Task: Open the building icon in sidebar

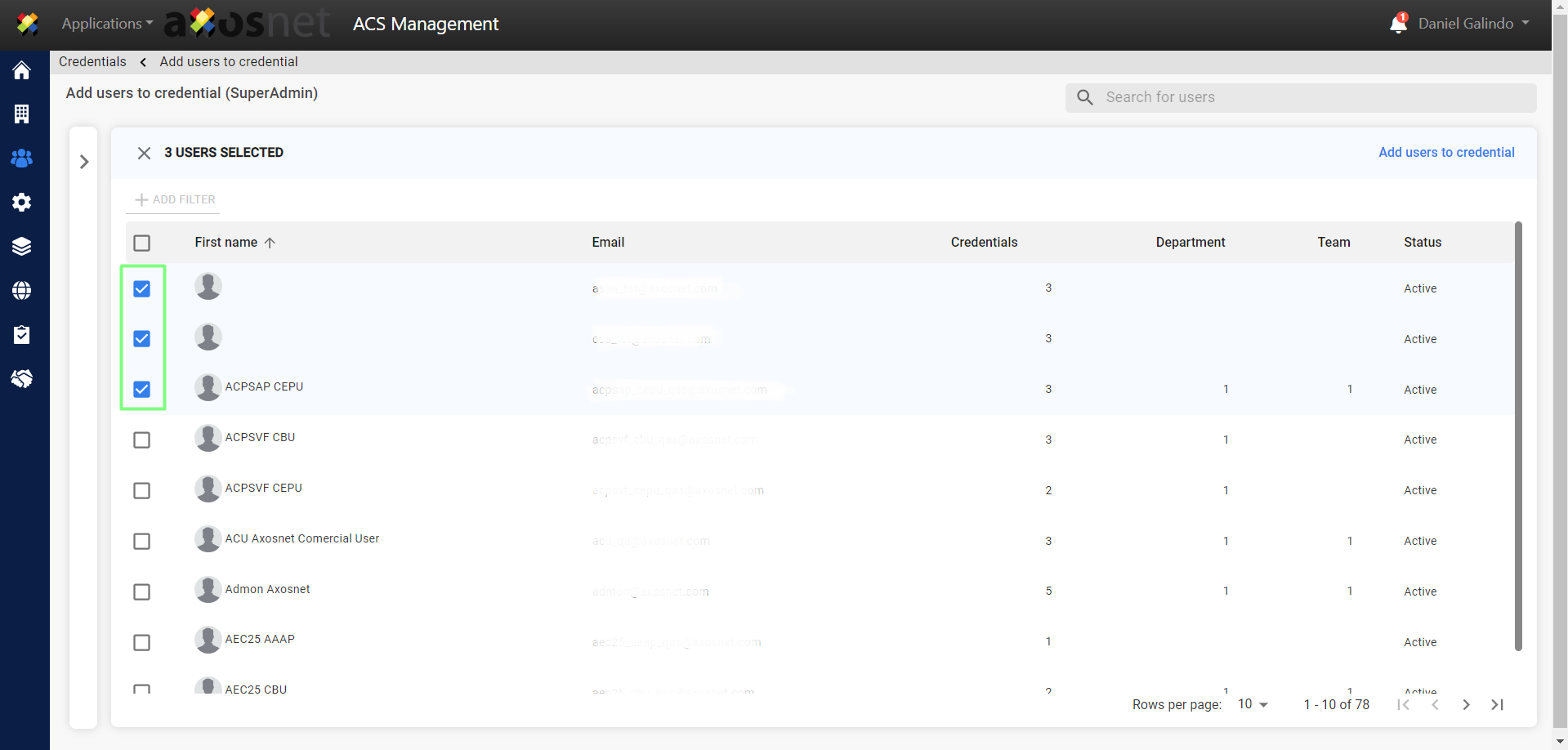Action: [22, 114]
